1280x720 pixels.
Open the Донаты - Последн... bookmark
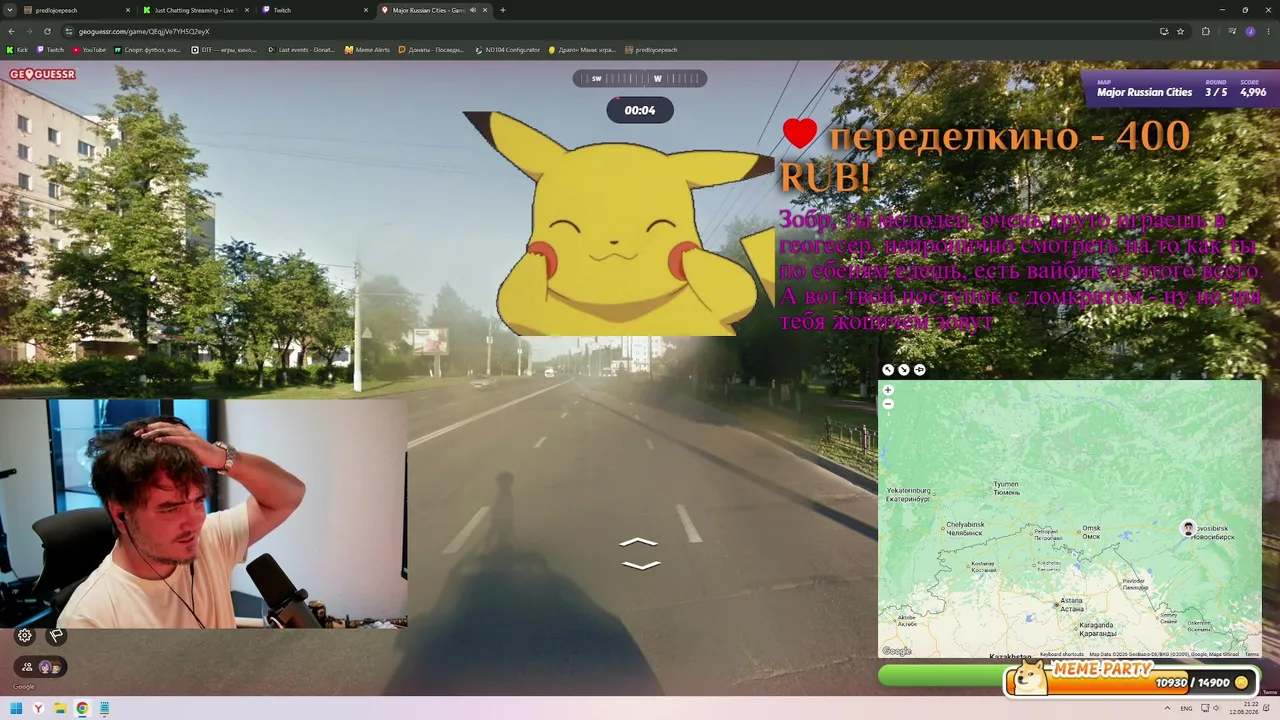(432, 50)
